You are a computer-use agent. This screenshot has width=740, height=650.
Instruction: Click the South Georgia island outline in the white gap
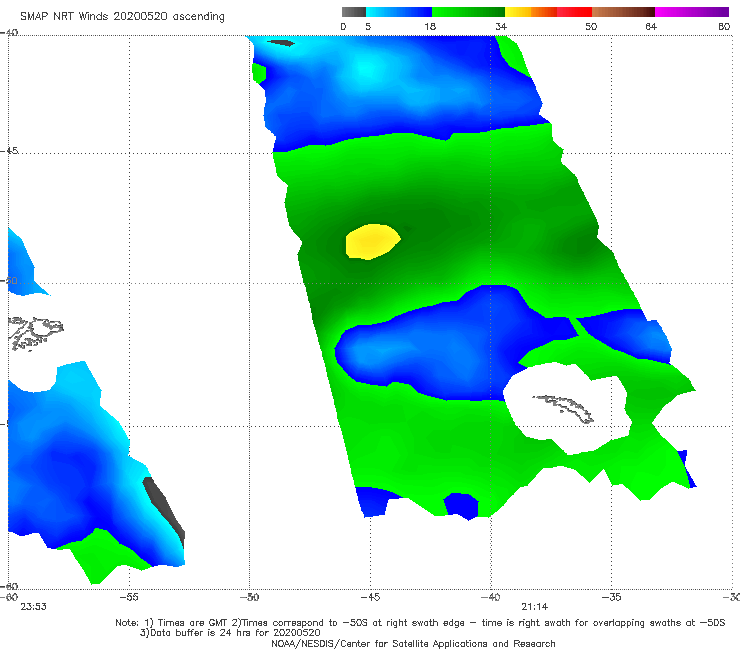click(564, 408)
